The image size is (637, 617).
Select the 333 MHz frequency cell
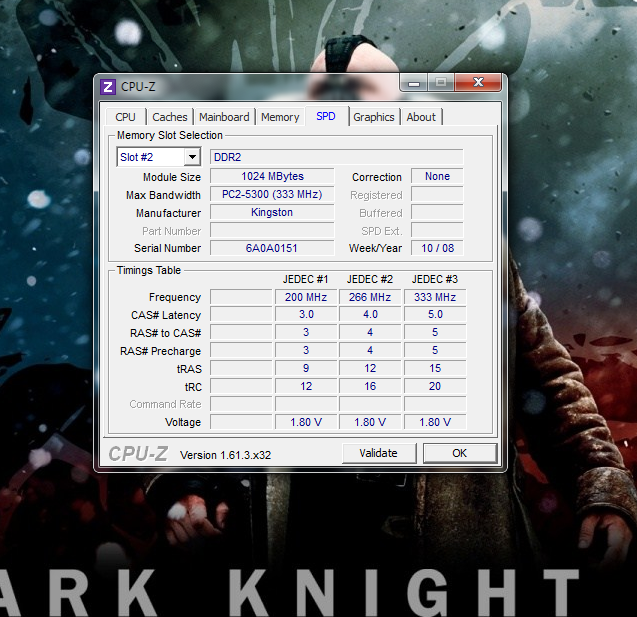point(435,297)
